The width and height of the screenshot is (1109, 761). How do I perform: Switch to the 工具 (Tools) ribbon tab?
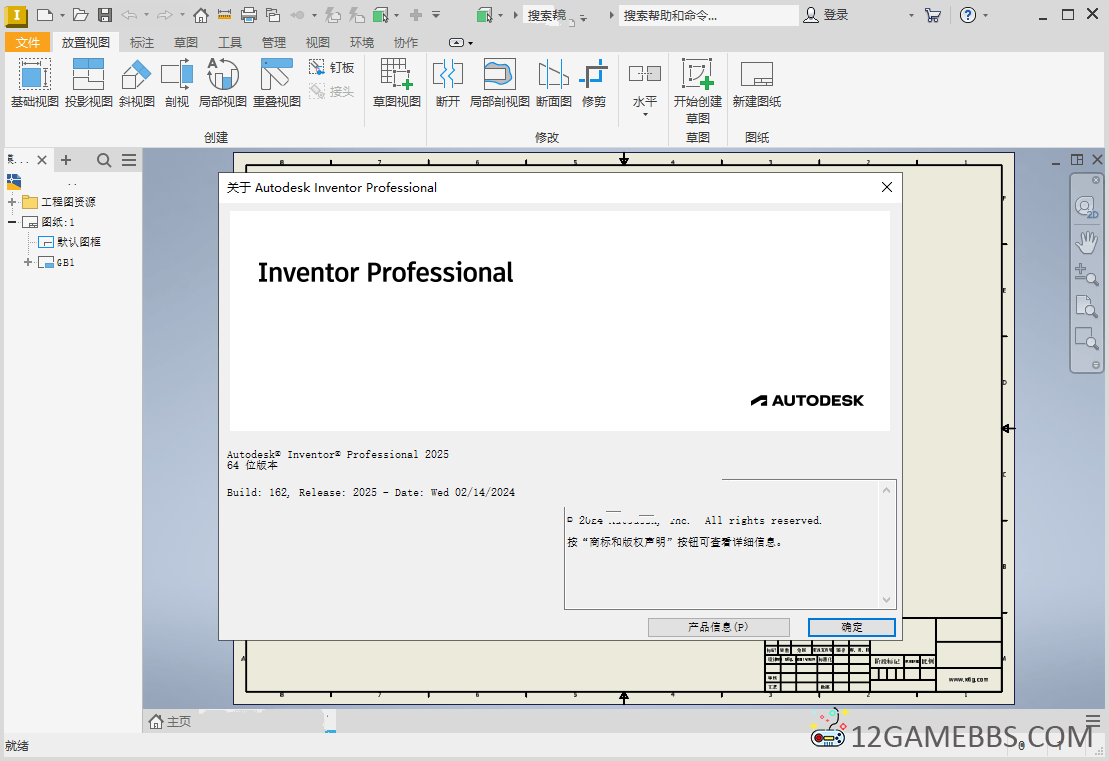pyautogui.click(x=229, y=42)
